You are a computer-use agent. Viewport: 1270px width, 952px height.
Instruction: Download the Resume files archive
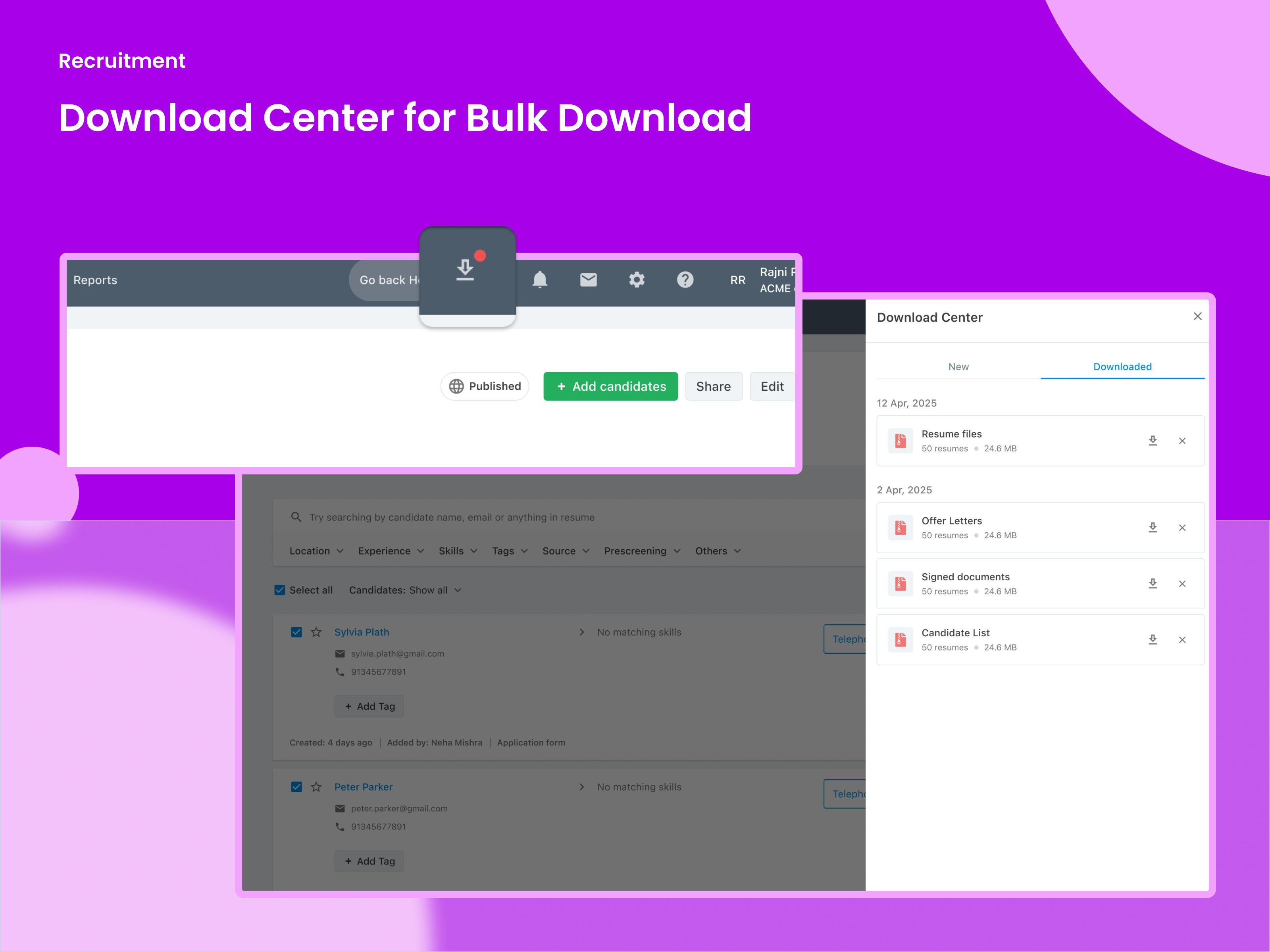pos(1152,441)
